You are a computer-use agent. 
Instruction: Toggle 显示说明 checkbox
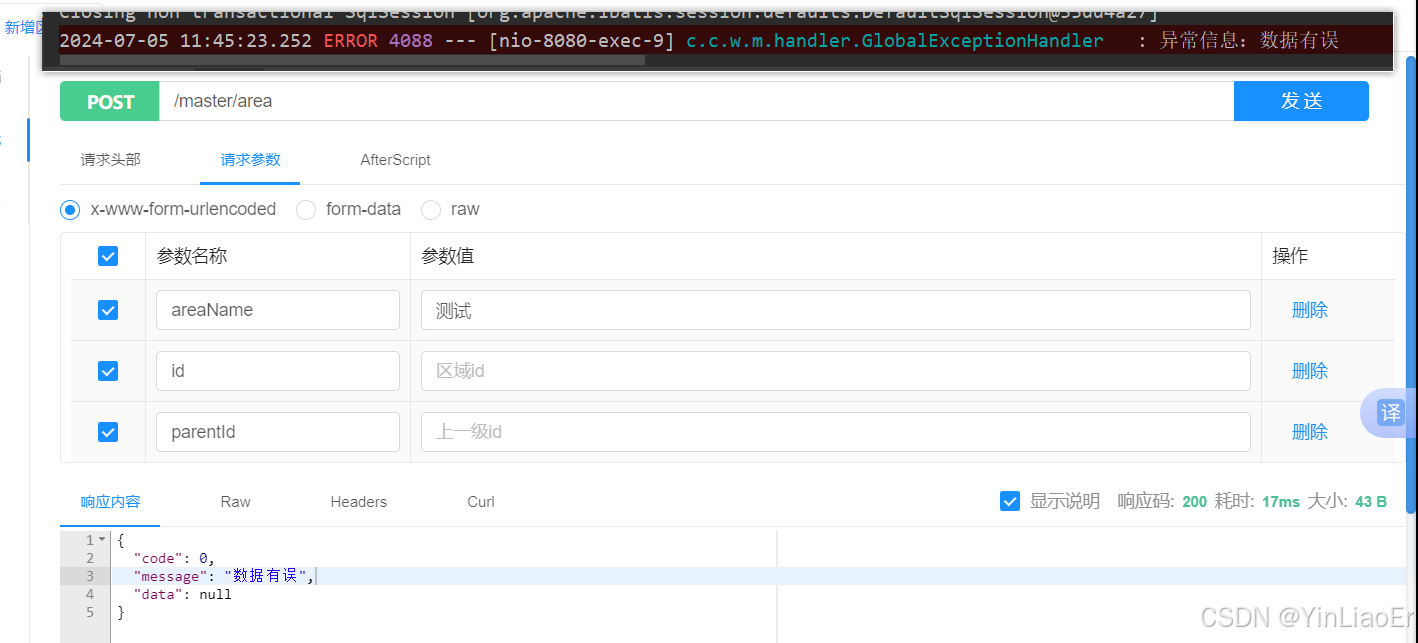(x=1010, y=501)
